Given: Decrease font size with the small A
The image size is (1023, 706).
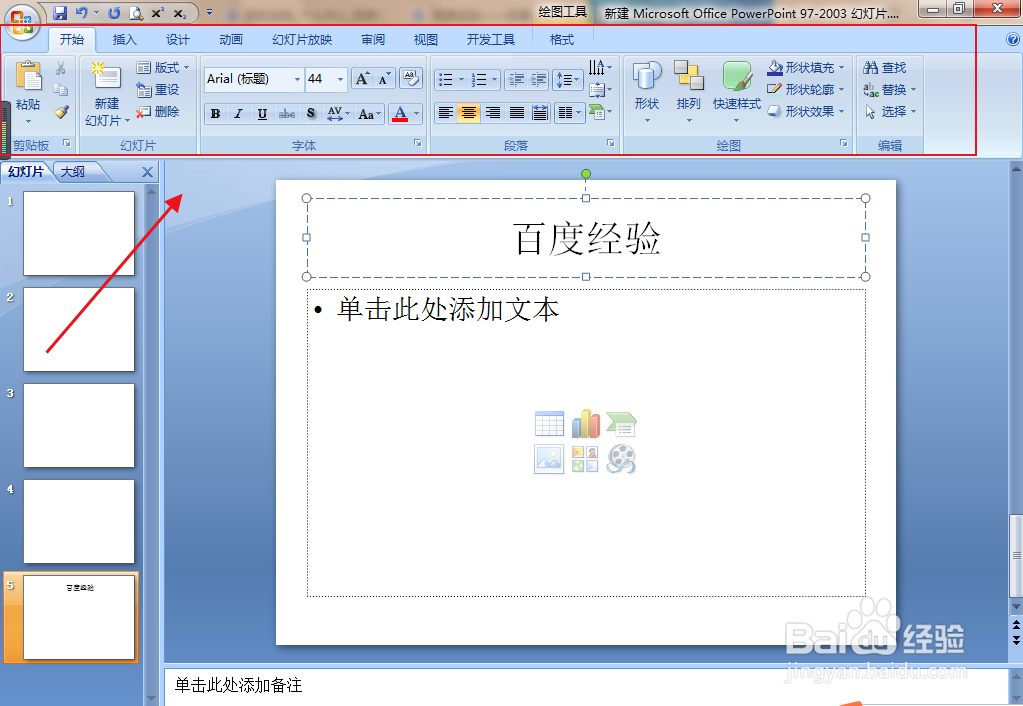Looking at the screenshot, I should (x=384, y=79).
